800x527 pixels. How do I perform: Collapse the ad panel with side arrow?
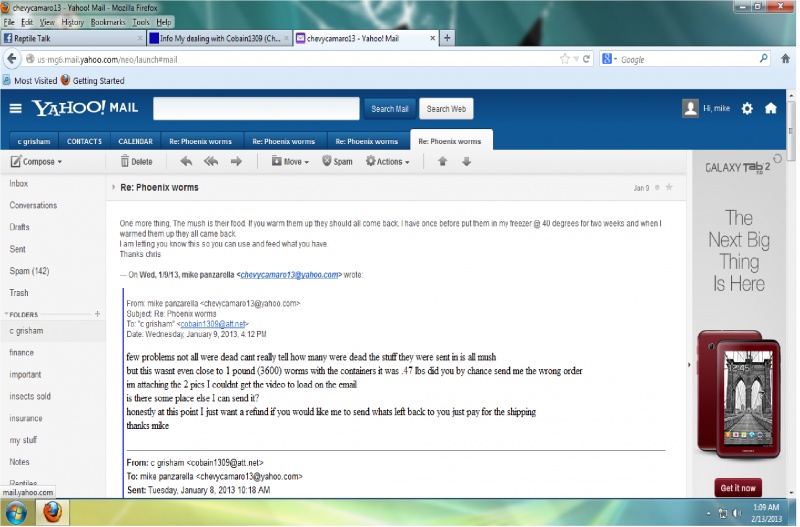tap(689, 365)
